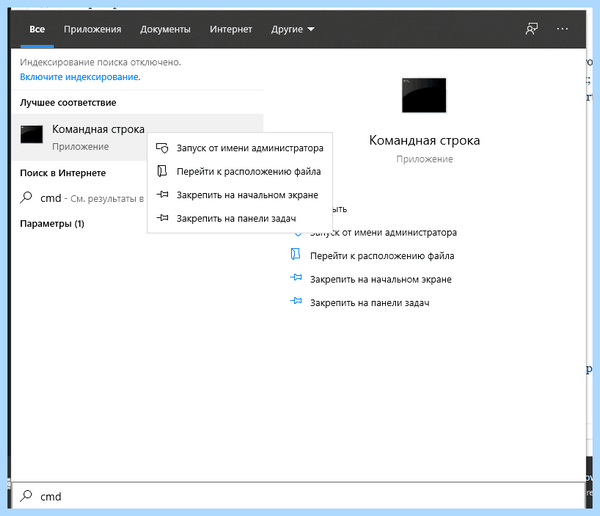Click Запуск от имени администратора in right pane
The width and height of the screenshot is (600, 516).
(x=383, y=232)
